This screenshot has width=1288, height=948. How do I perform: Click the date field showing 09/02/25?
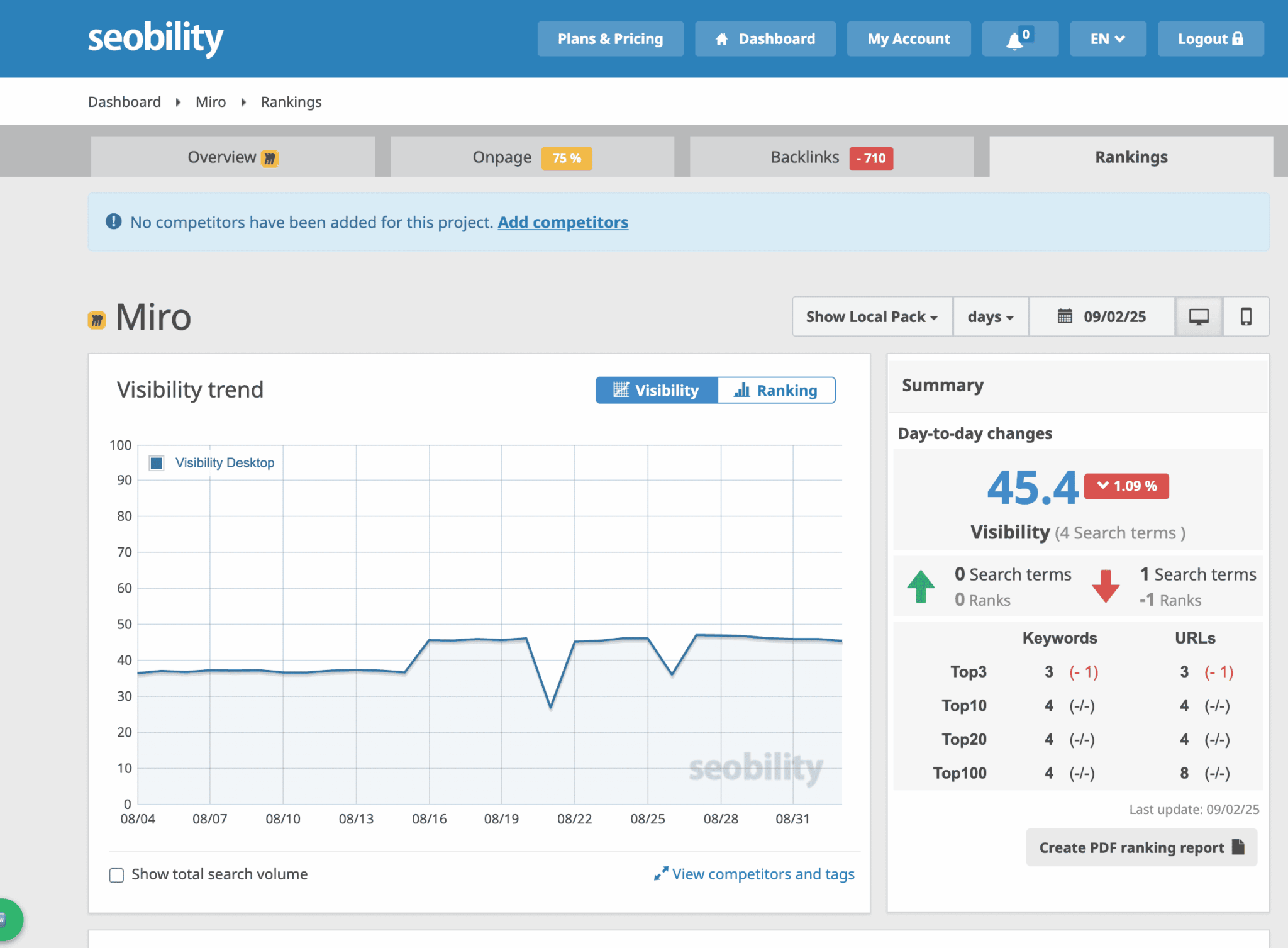click(1114, 316)
